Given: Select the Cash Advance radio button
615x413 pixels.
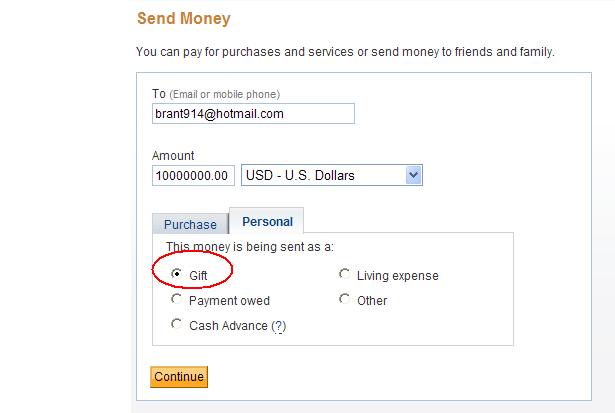Looking at the screenshot, I should click(177, 324).
